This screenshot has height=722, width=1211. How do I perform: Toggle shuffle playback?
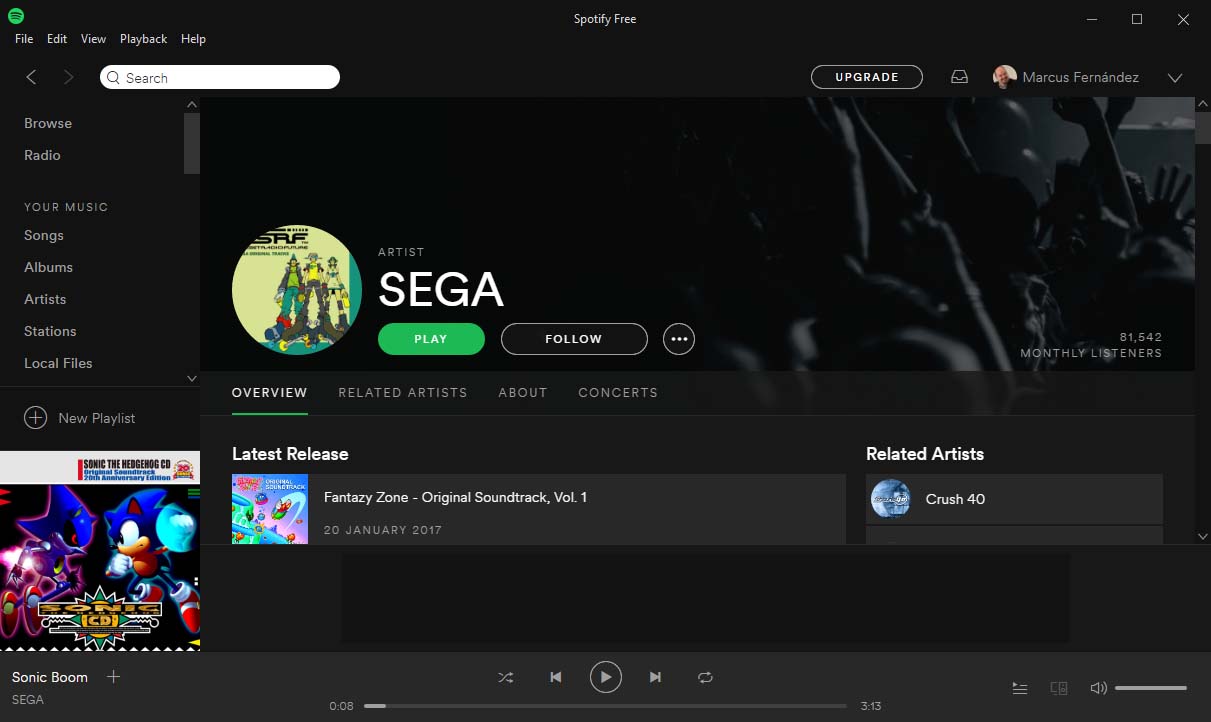505,677
